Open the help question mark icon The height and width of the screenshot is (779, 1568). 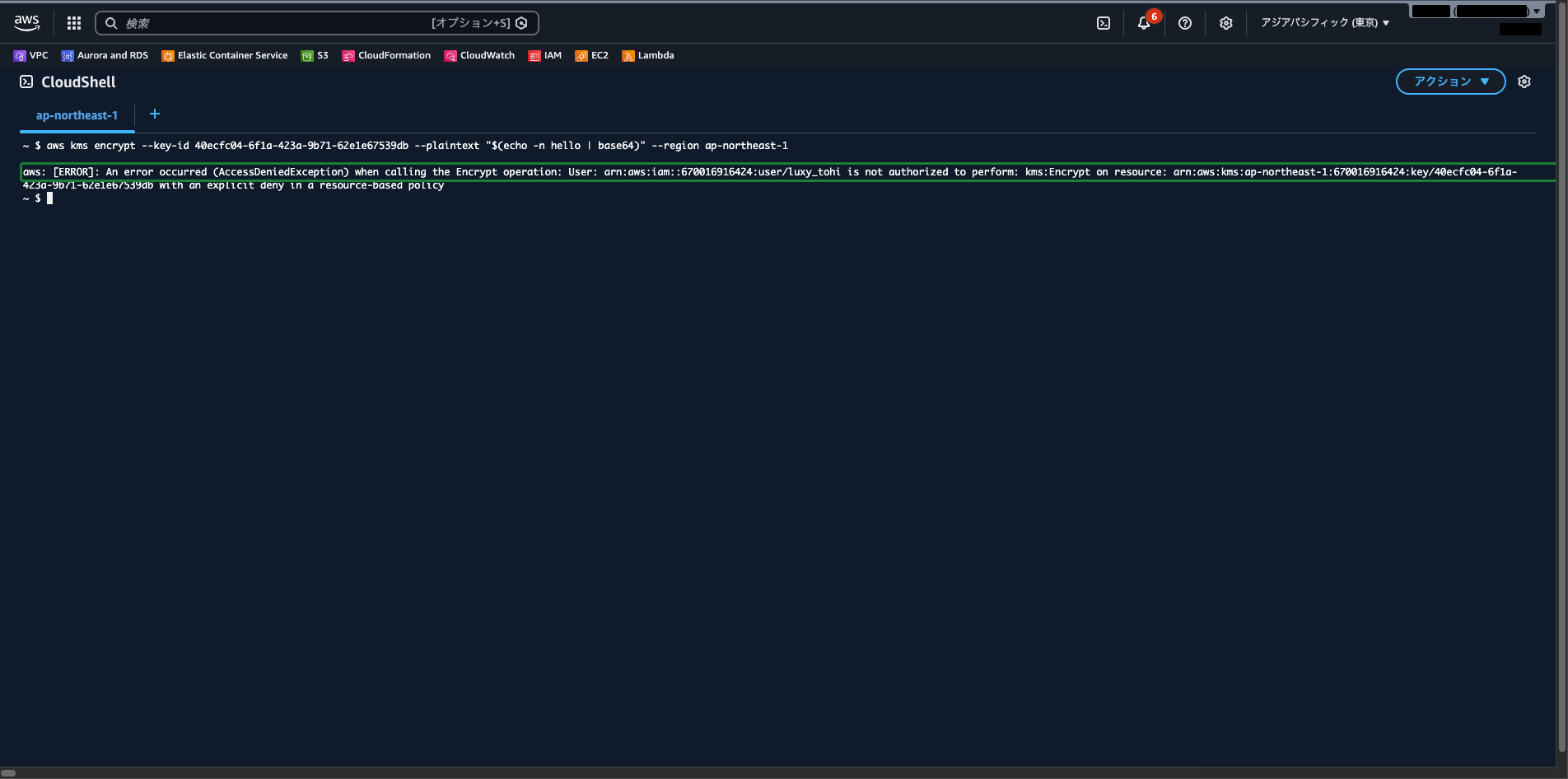[x=1185, y=23]
